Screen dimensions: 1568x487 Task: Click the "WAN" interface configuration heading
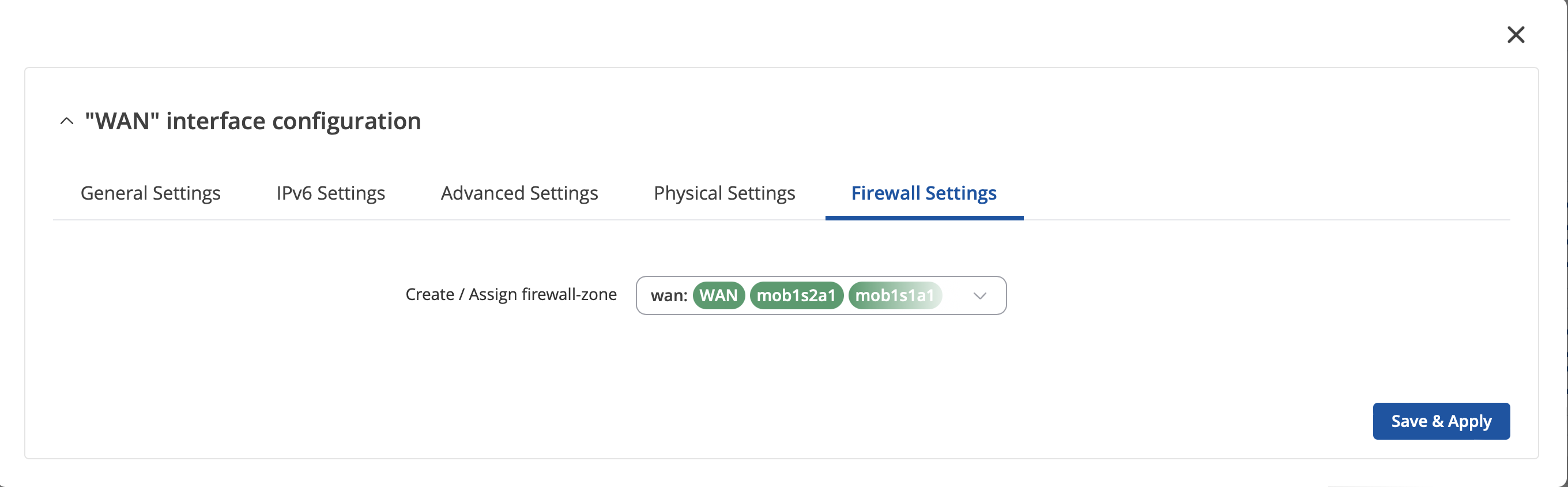252,121
